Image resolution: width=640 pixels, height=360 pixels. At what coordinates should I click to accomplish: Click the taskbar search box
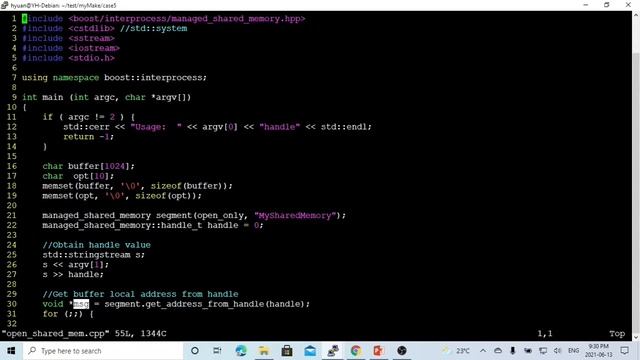103,351
